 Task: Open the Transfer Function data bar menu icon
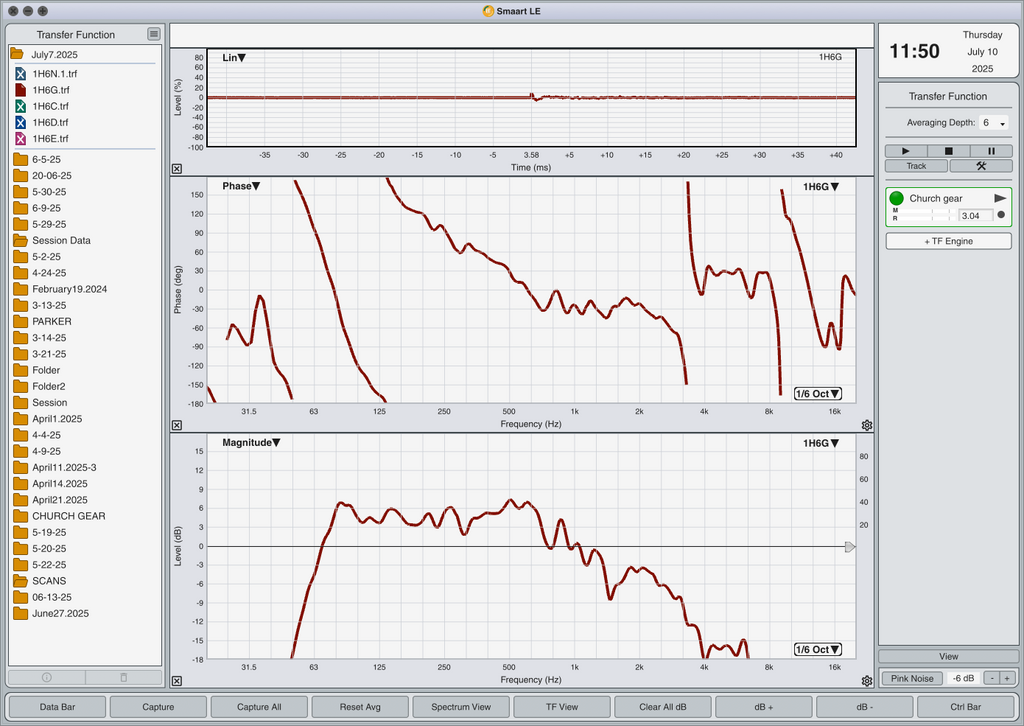[x=153, y=34]
